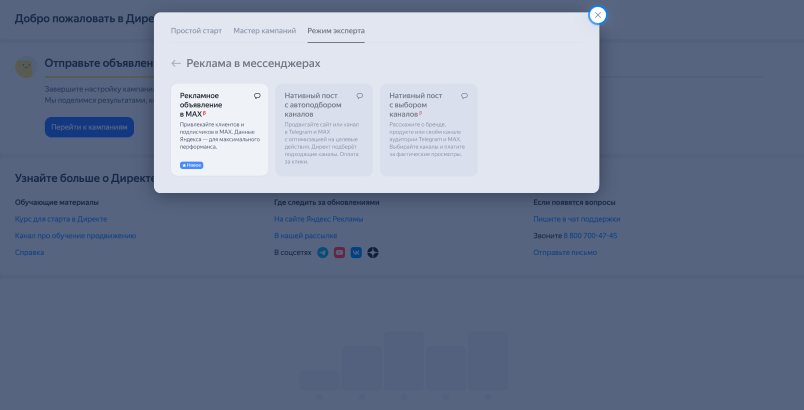The height and width of the screenshot is (410, 804).
Task: Click Где следить за обновлениями heading
Action: [x=327, y=202]
